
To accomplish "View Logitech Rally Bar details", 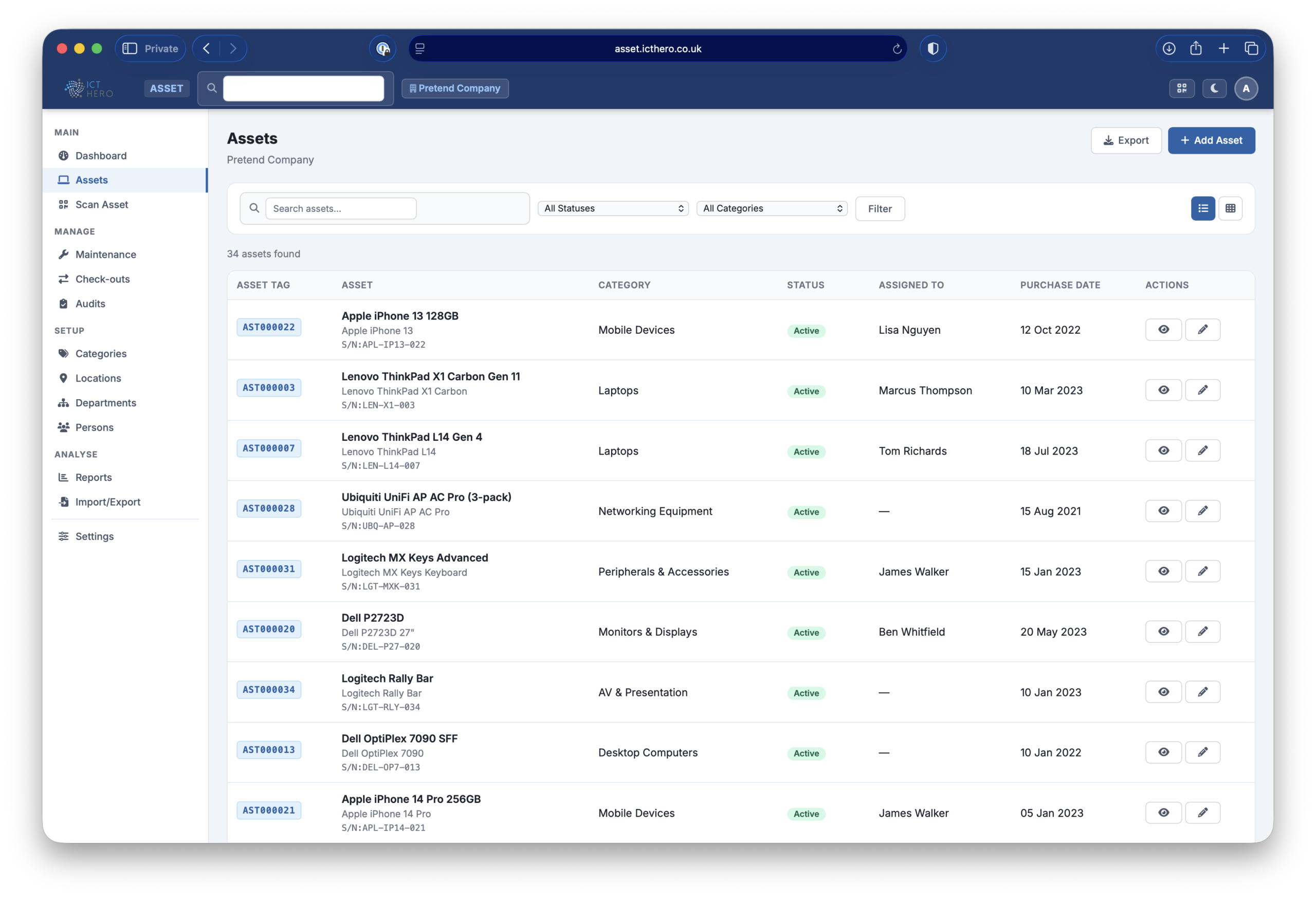I will click(1163, 692).
